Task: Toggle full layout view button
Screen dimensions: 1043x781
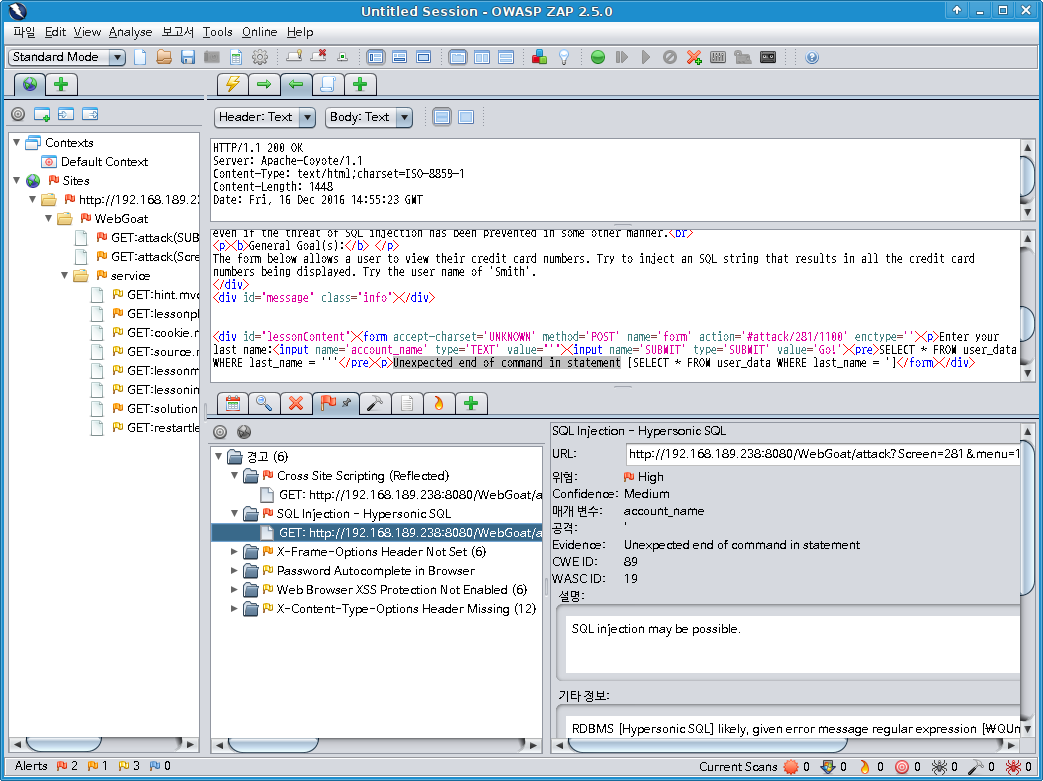Action: tap(424, 57)
